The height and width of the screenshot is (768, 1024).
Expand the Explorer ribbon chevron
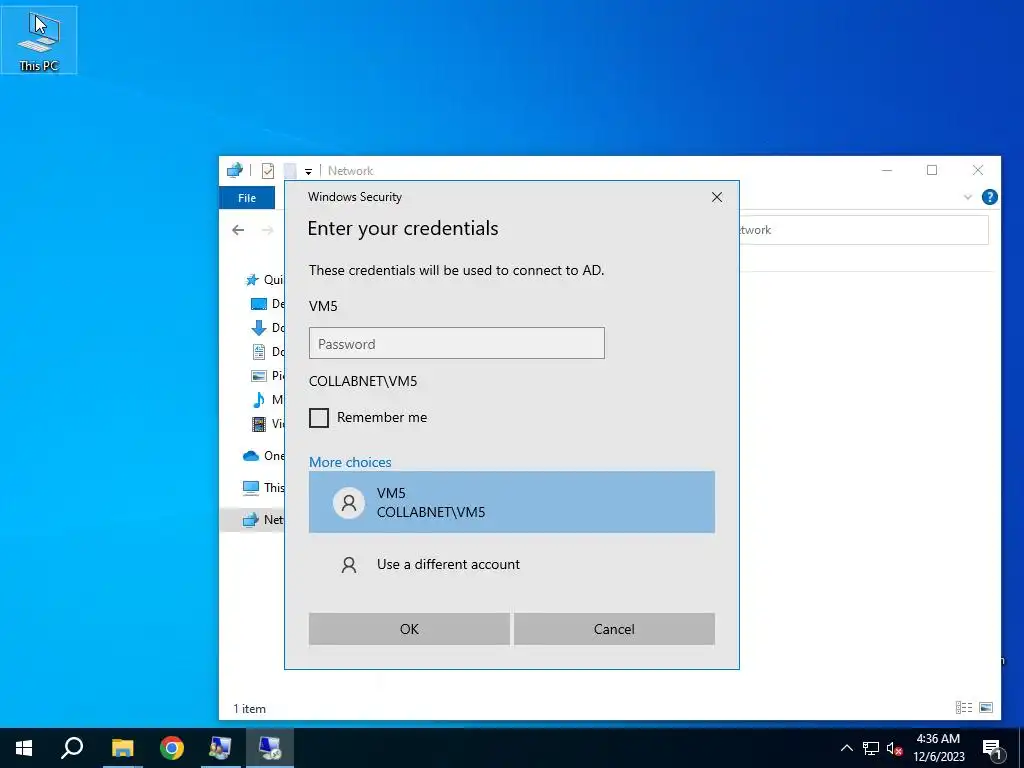[968, 197]
